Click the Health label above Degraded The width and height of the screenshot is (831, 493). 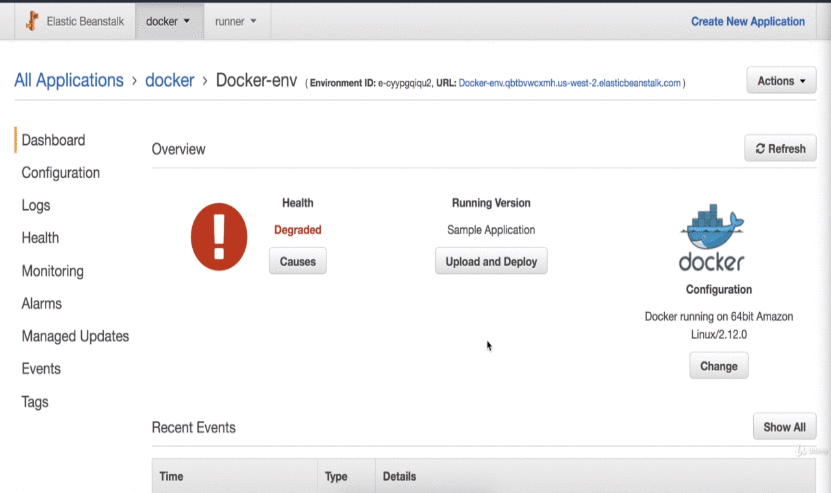coord(297,203)
